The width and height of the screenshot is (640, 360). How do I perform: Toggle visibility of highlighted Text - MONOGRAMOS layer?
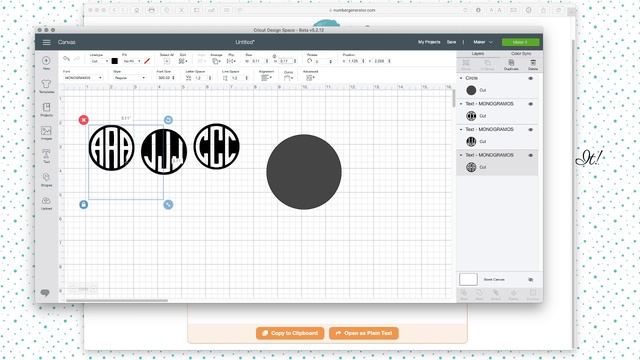[531, 155]
